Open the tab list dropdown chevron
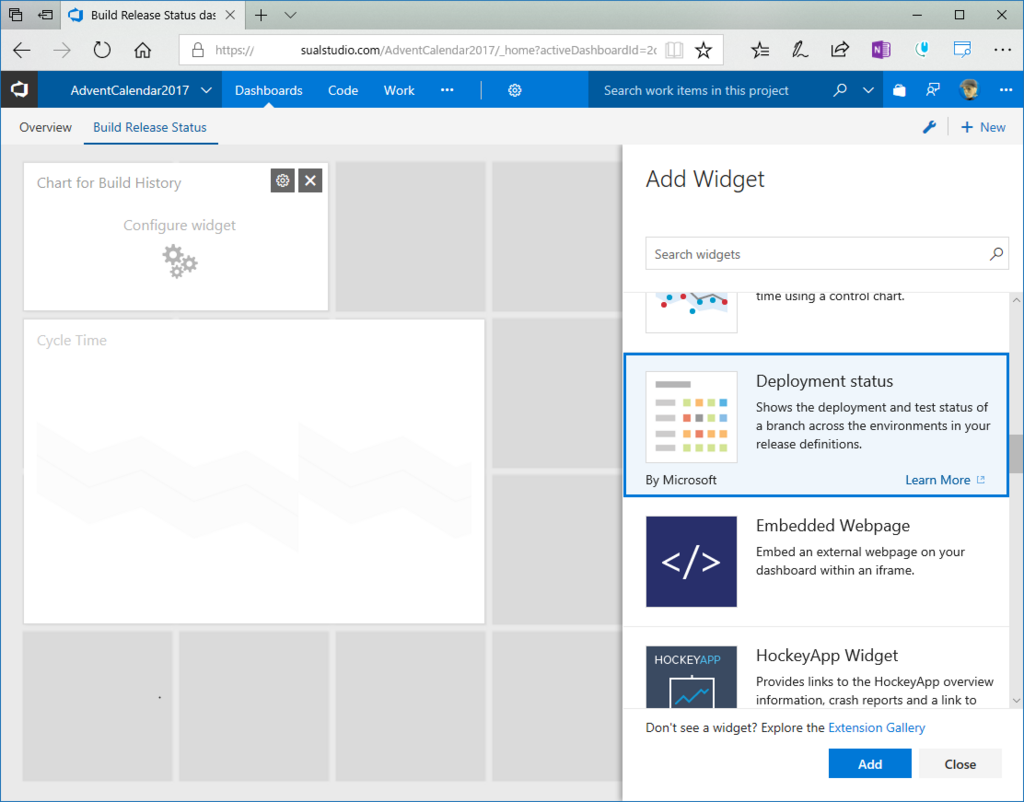1024x802 pixels. coord(291,15)
